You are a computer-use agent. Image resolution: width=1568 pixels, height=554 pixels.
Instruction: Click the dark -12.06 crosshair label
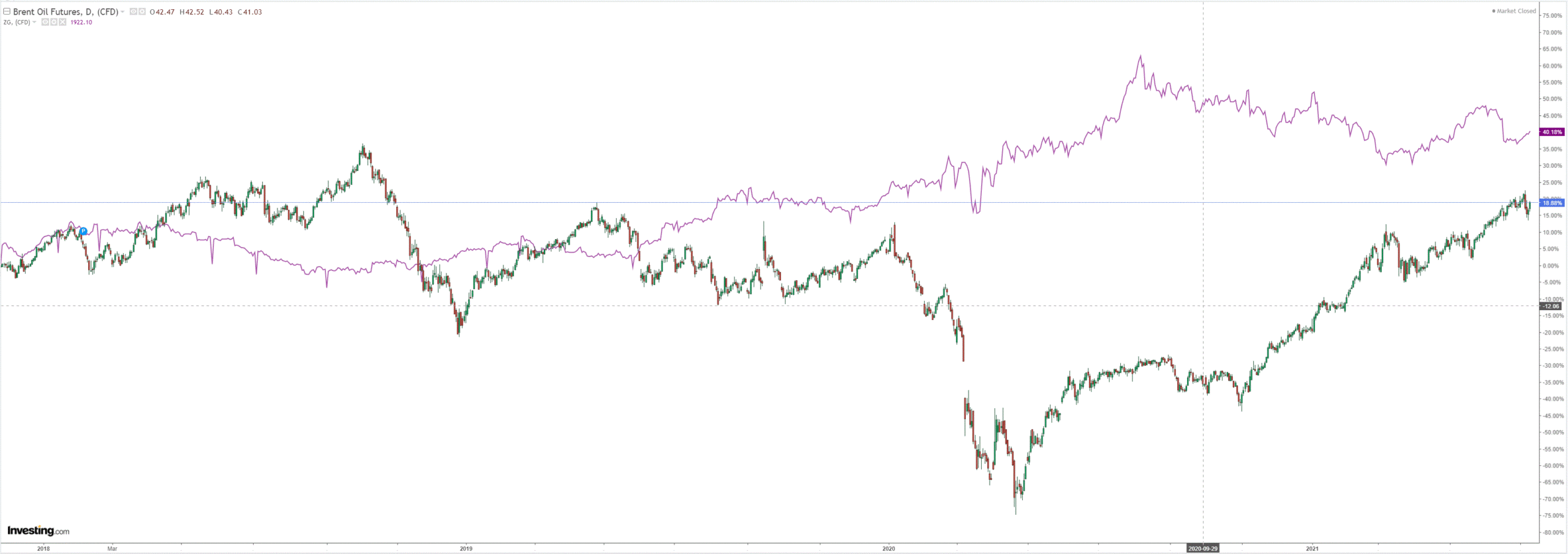point(1551,306)
